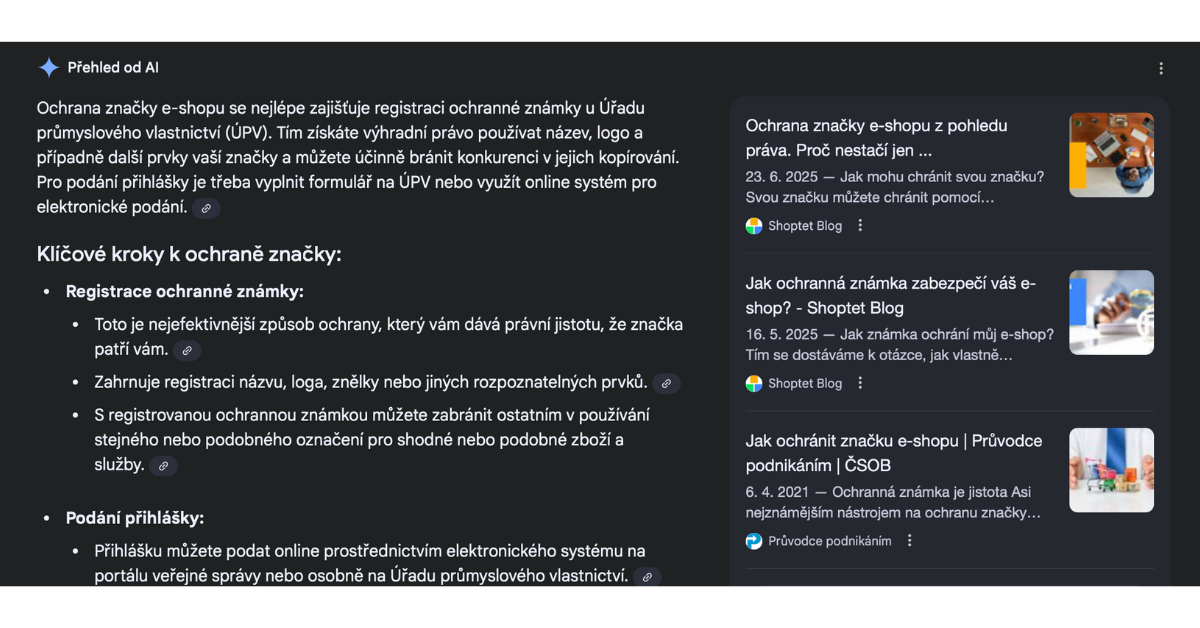
Task: Open more options beside Průvodce podnikáním
Action: 909,541
